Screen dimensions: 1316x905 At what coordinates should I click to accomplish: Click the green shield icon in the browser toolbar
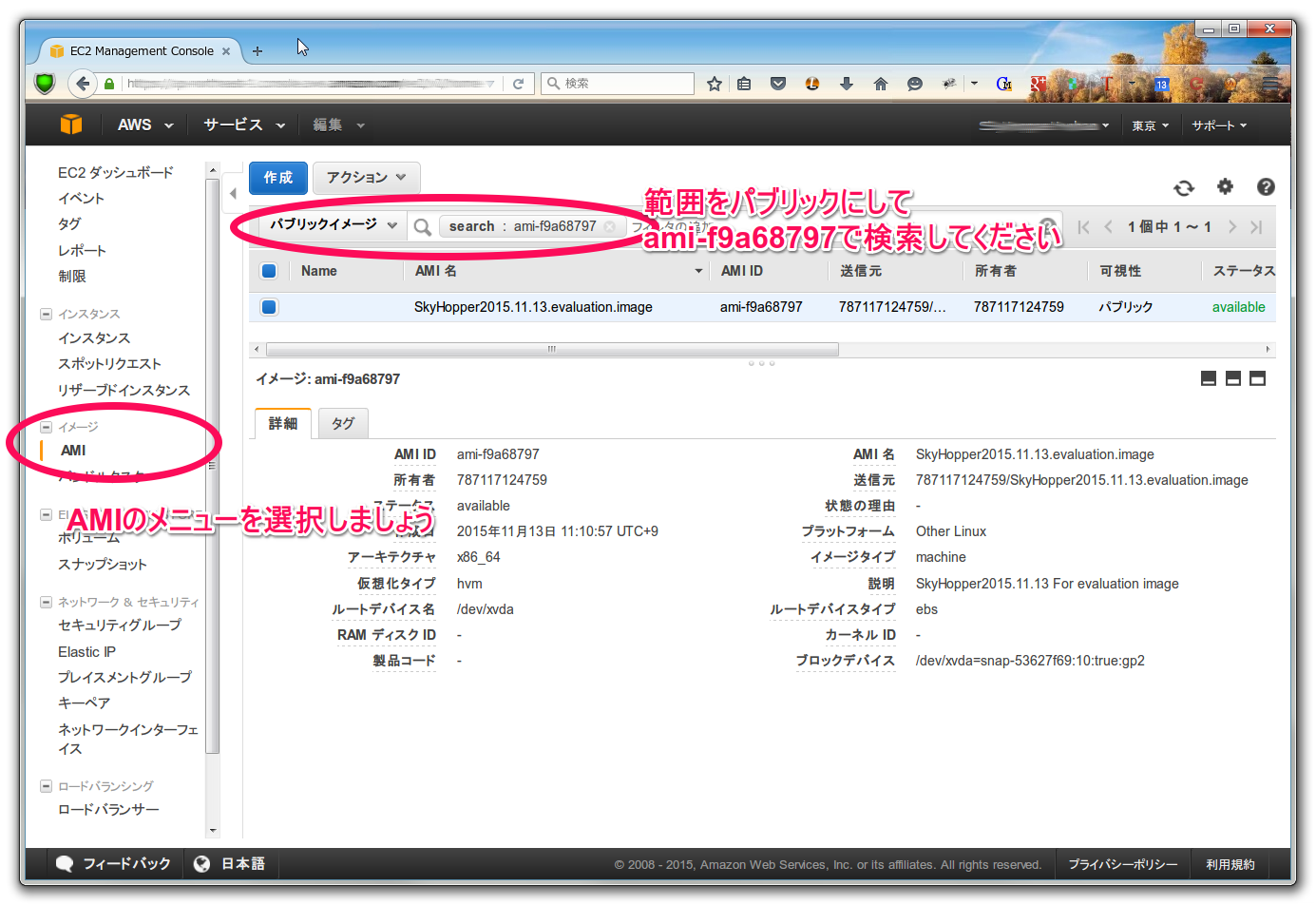click(45, 83)
